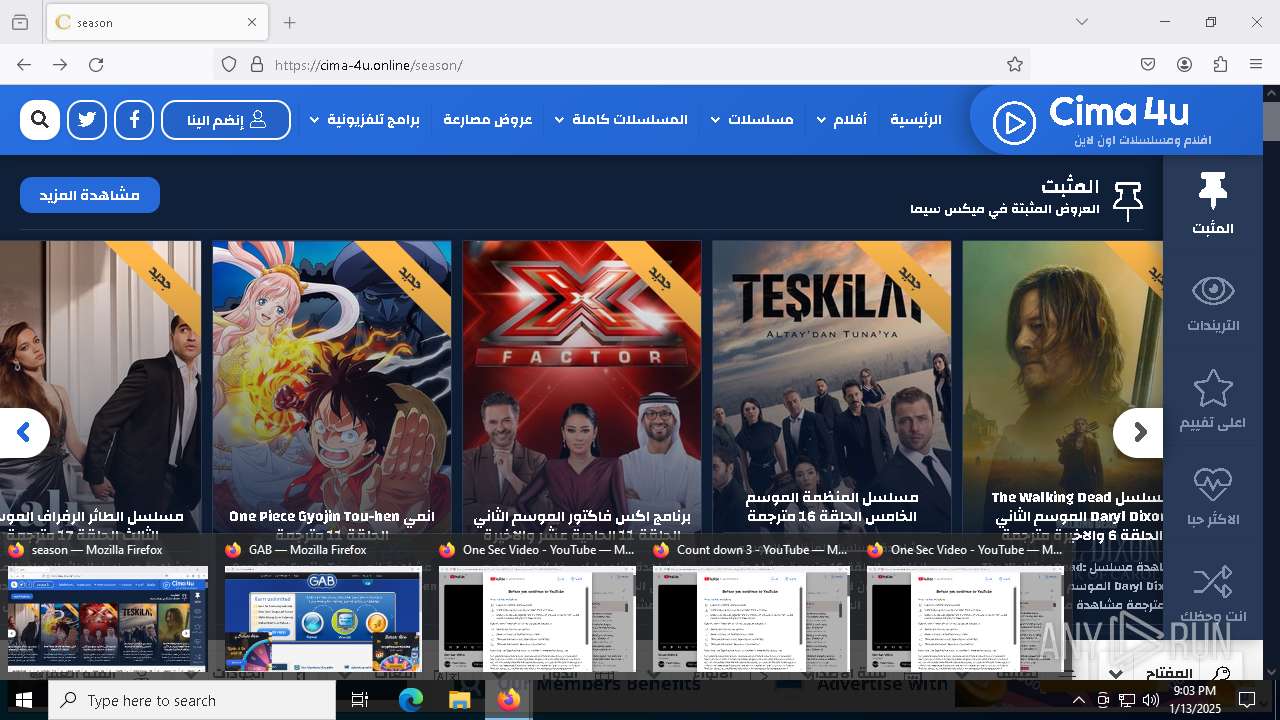Click the Windows Start button

tap(24, 700)
